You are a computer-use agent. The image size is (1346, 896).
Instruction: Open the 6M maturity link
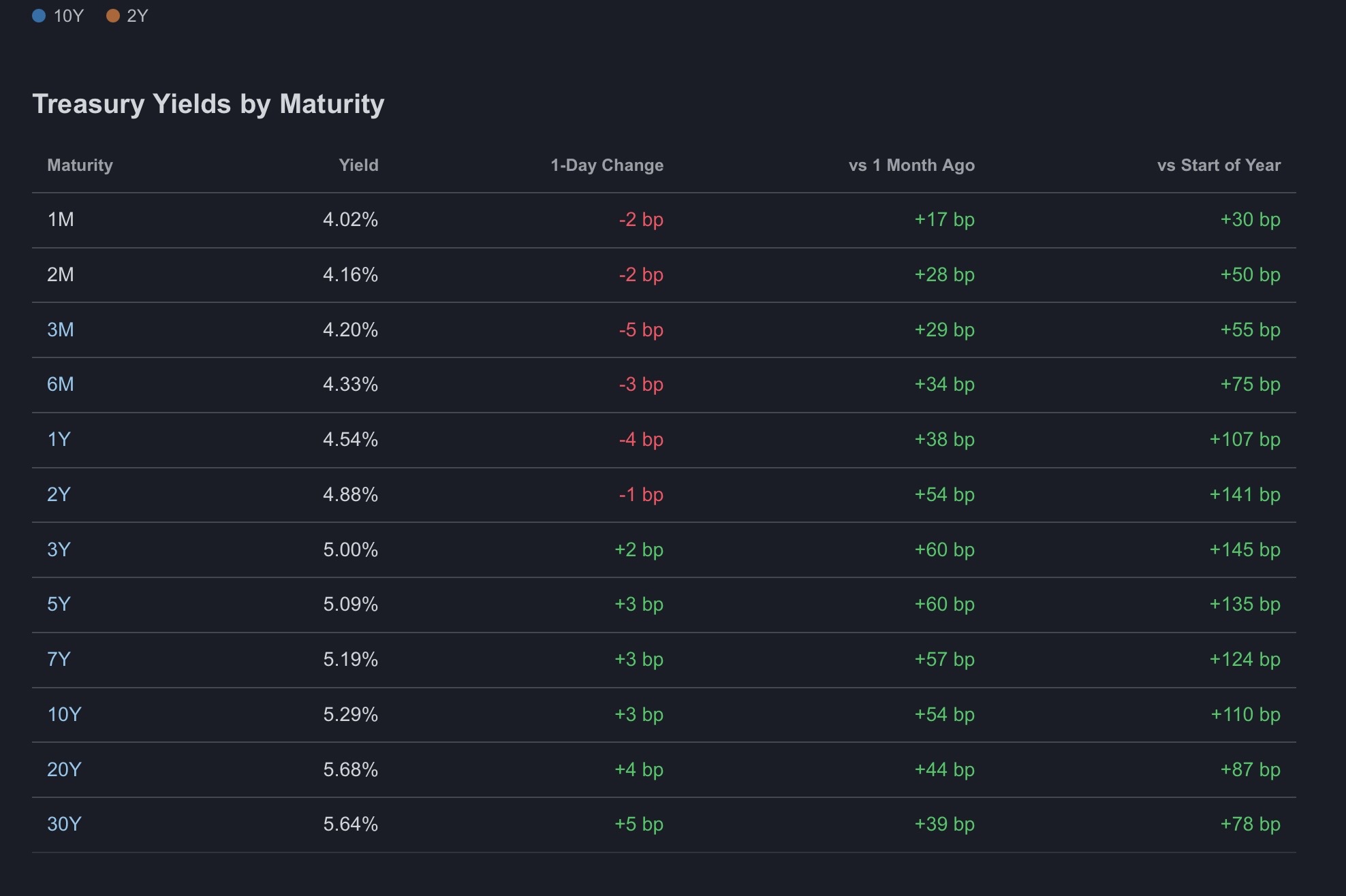coord(60,385)
